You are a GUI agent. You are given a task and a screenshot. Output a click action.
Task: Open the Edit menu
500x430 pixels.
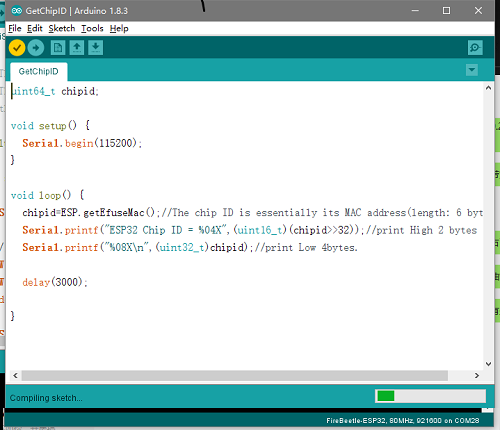35,28
